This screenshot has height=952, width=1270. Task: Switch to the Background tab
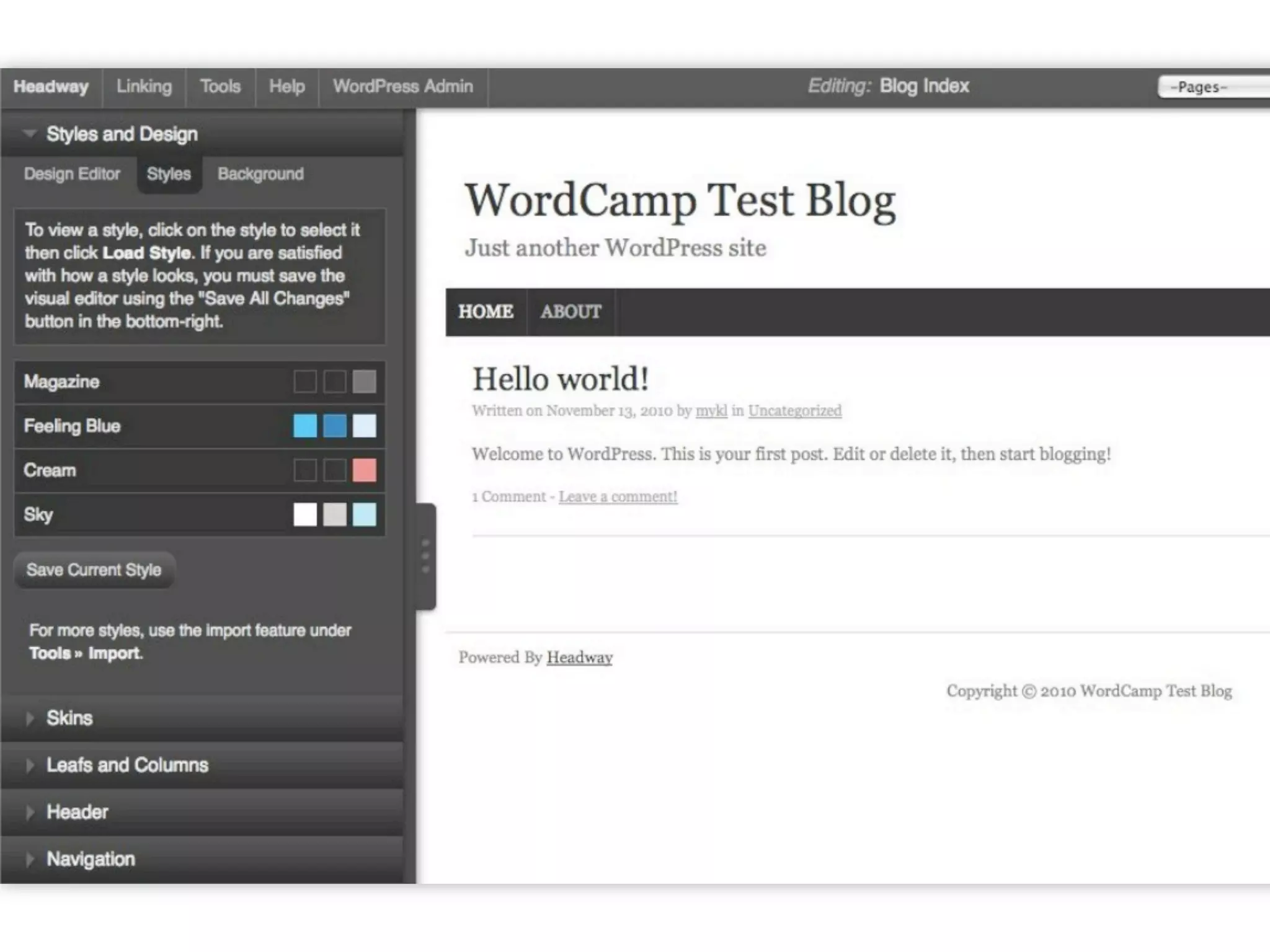[x=260, y=174]
